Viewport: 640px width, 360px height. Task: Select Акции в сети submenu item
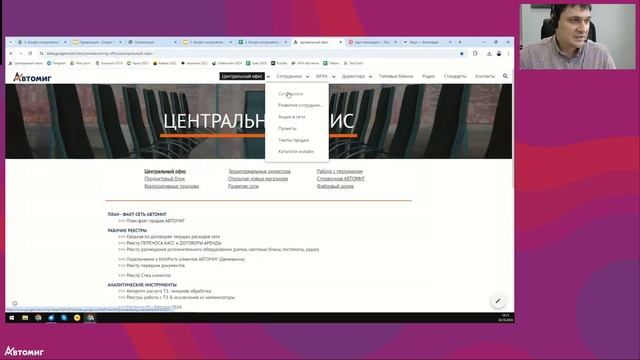pos(291,117)
